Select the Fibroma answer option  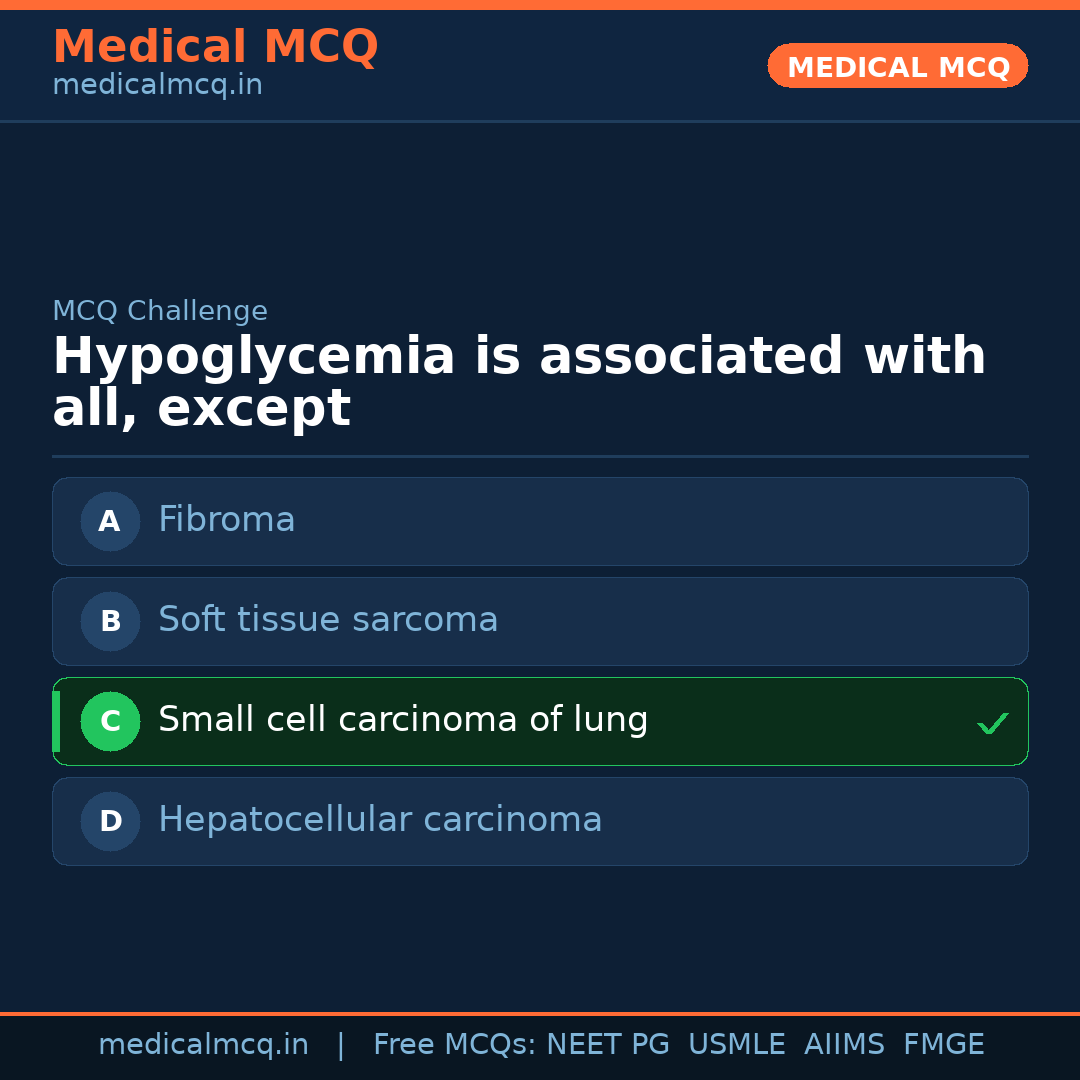pyautogui.click(x=227, y=520)
